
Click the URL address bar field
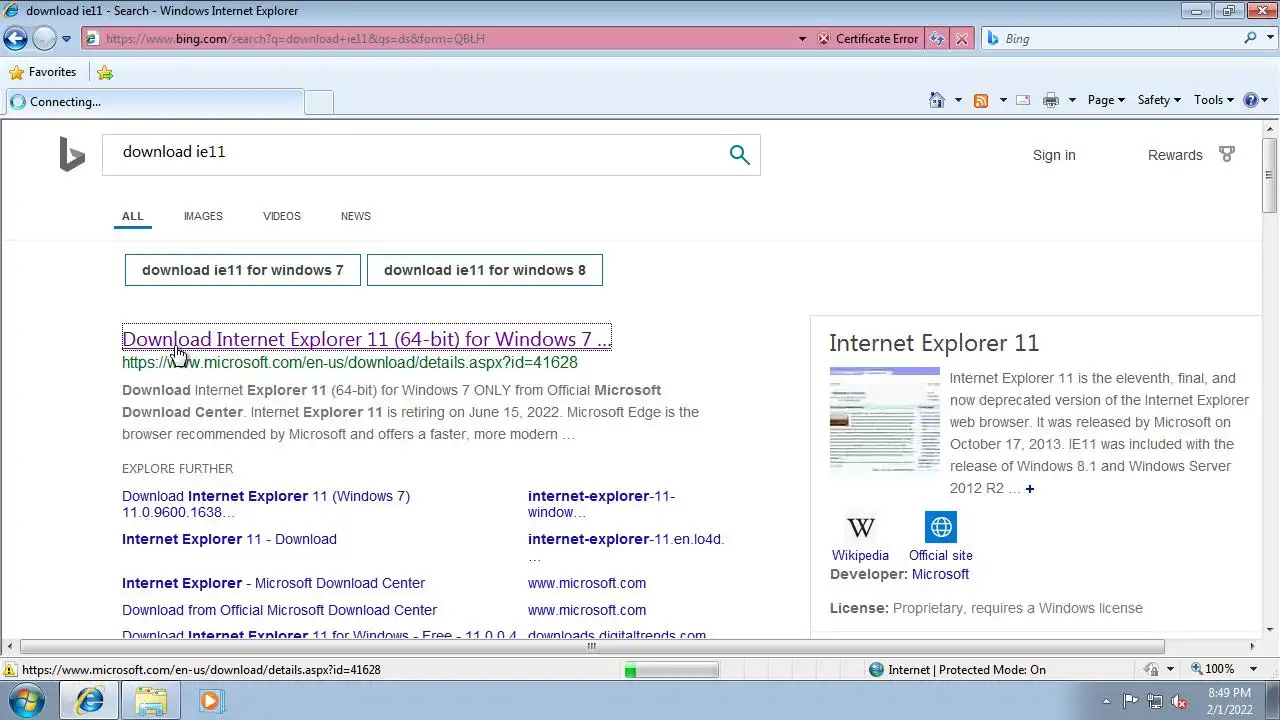440,39
